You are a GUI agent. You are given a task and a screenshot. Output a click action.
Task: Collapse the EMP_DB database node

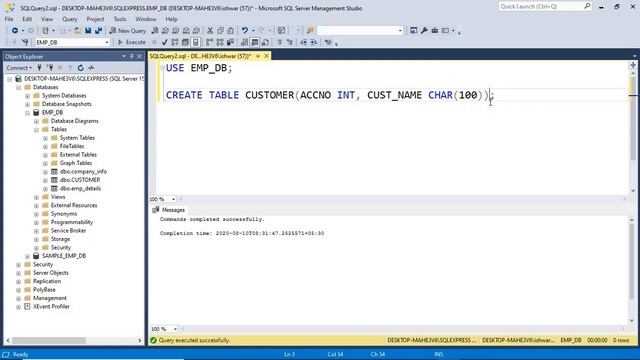pos(27,113)
